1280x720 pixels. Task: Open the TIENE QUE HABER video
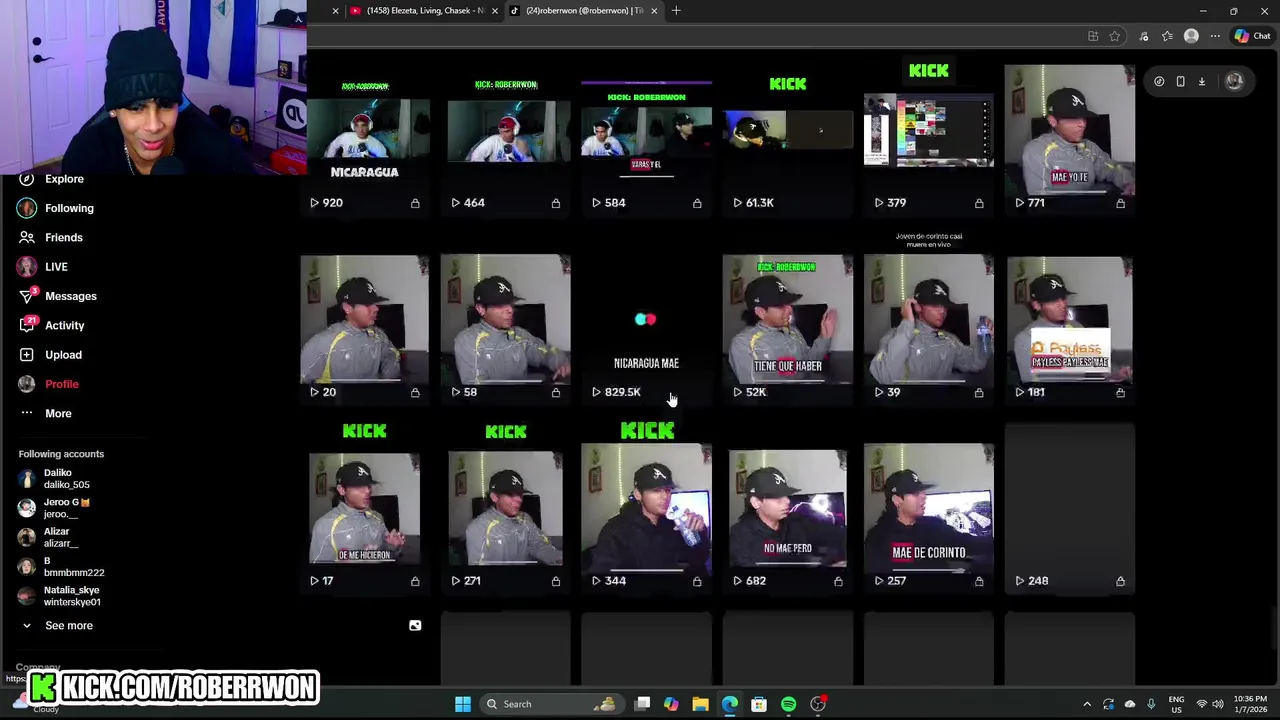pos(788,318)
